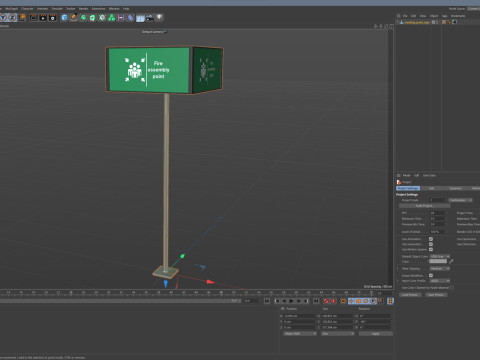Select the Spline Pen tool icon
This screenshot has height=360, width=480.
(x=74, y=18)
